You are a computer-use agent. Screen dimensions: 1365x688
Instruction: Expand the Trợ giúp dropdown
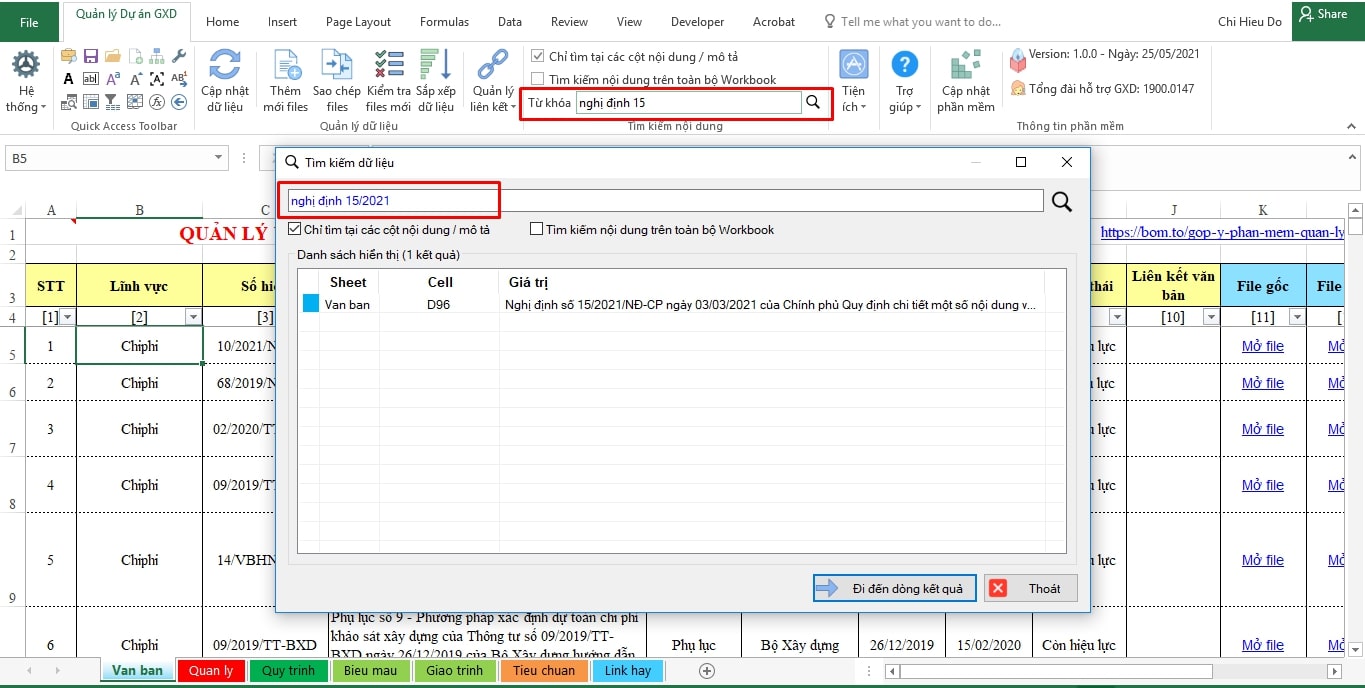(x=904, y=100)
